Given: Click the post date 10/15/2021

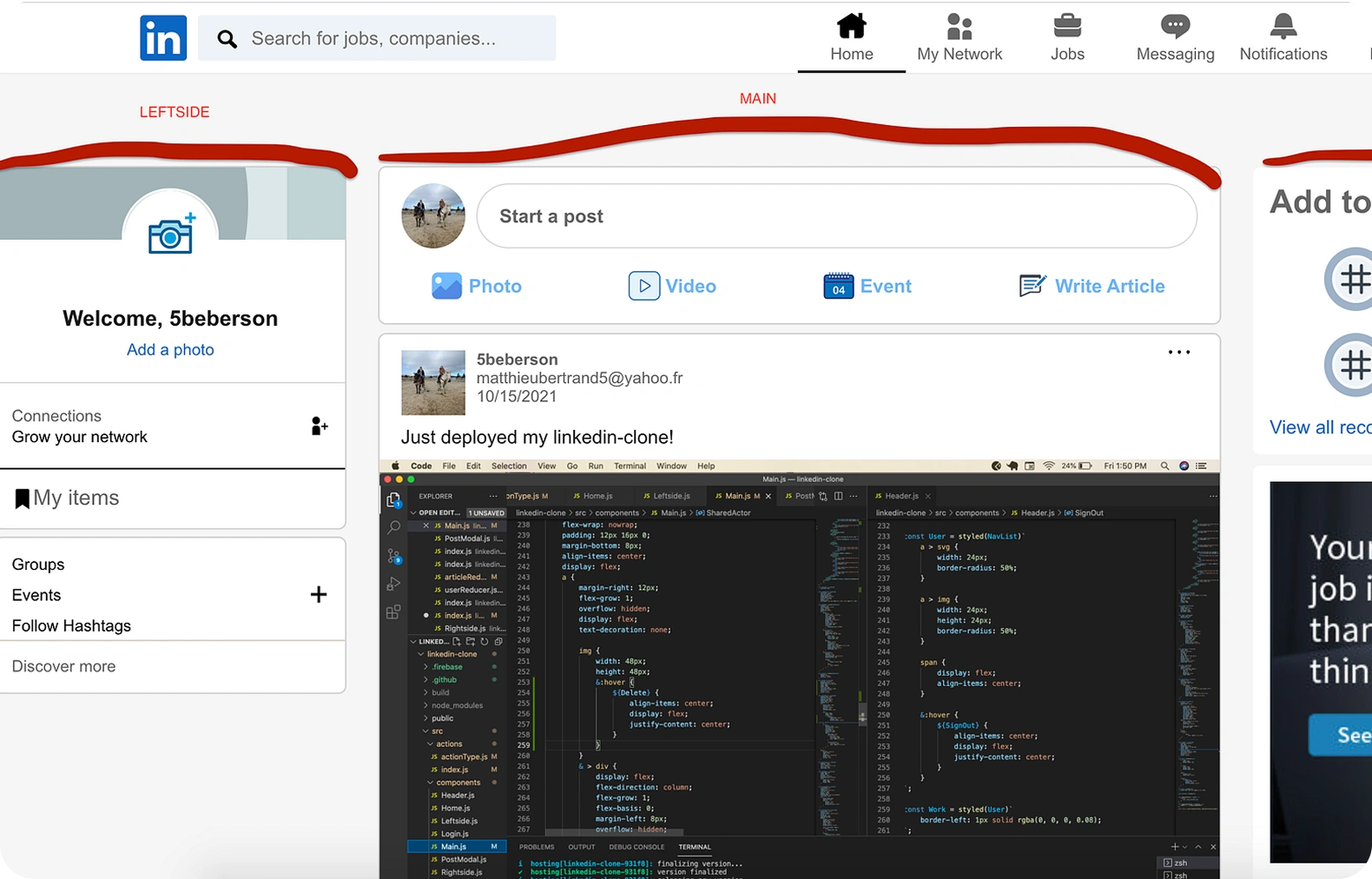Looking at the screenshot, I should point(517,396).
